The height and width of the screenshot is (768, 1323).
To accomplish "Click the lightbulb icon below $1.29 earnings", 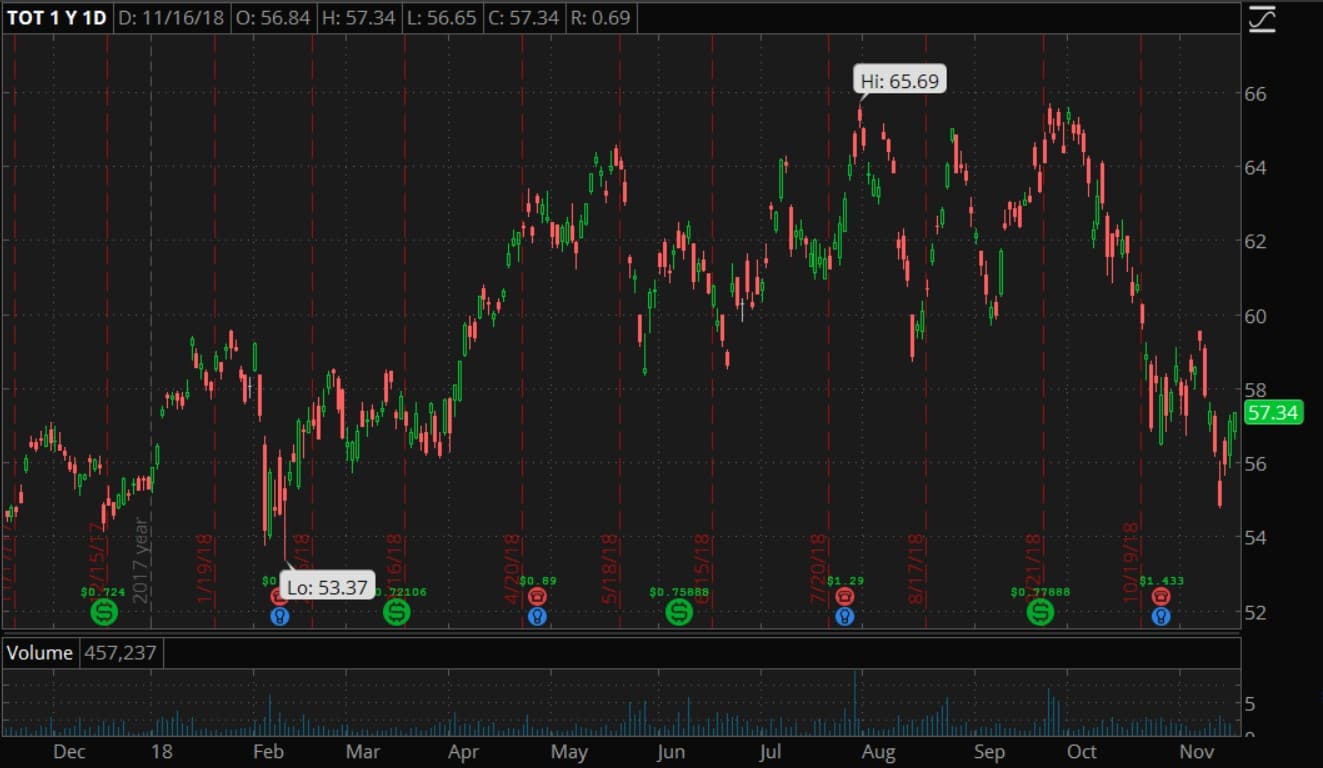I will point(845,616).
